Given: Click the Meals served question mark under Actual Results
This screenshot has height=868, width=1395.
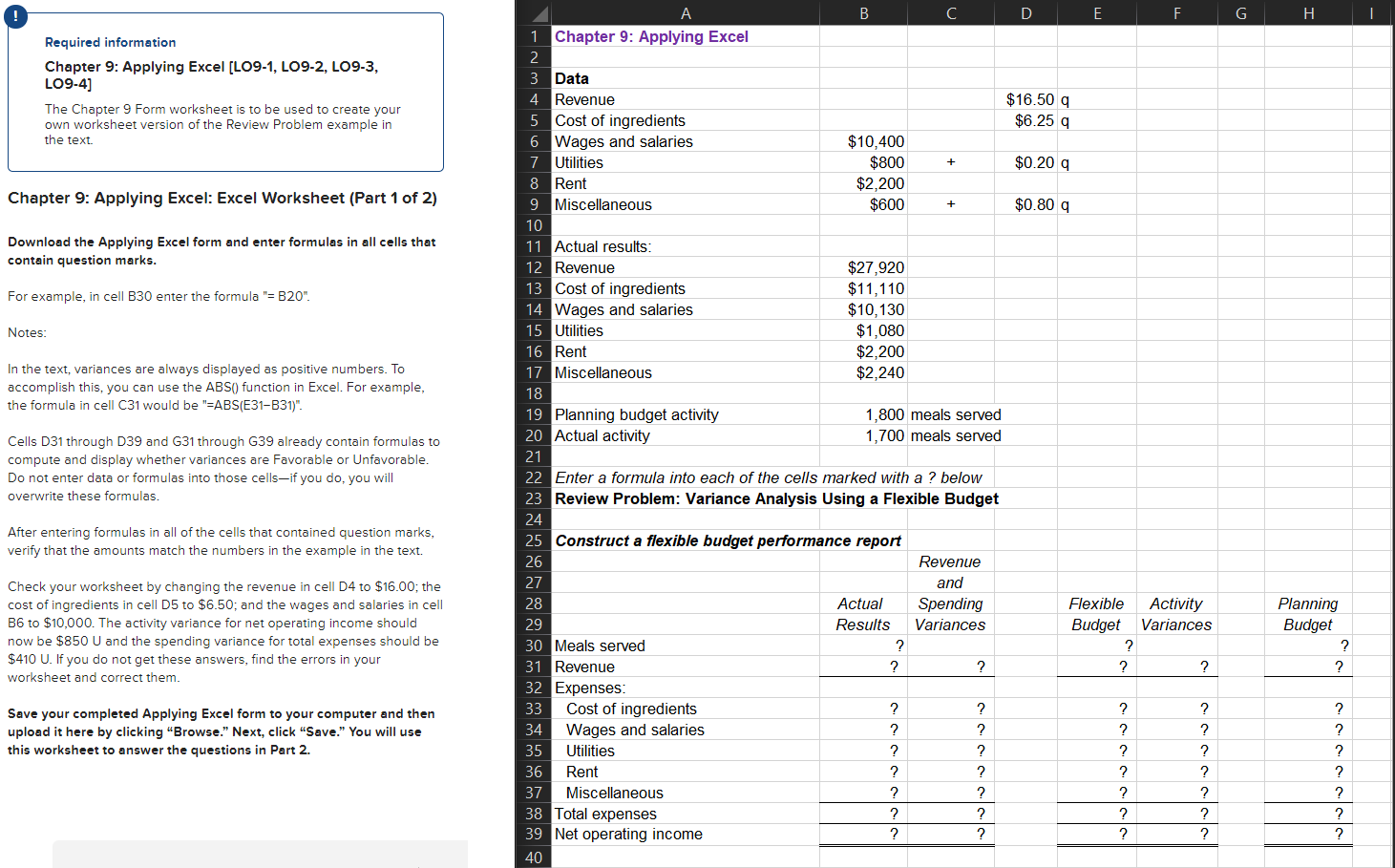Looking at the screenshot, I should pos(898,646).
